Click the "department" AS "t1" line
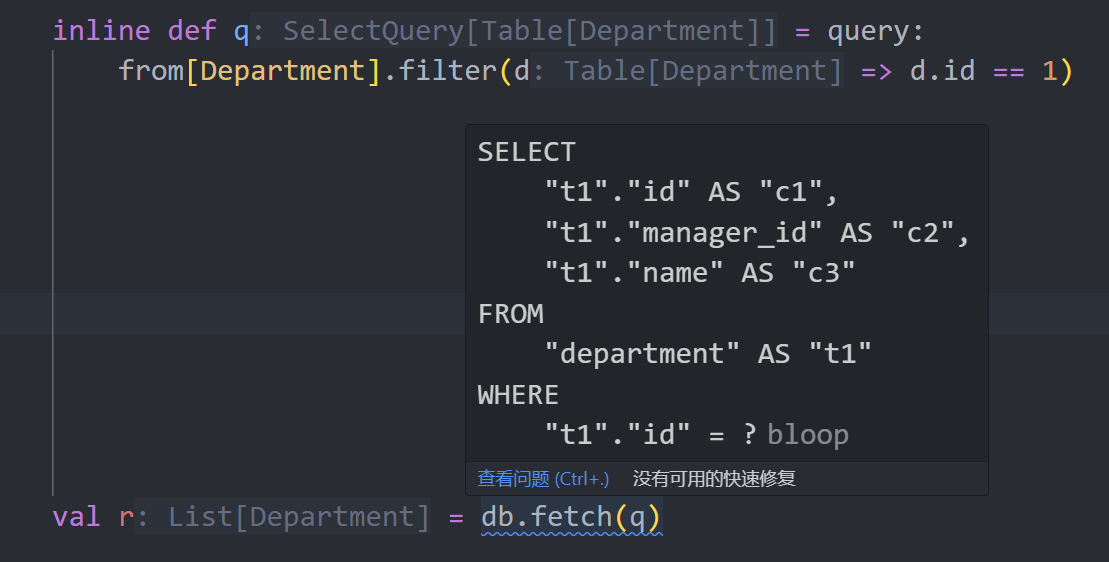 click(708, 353)
